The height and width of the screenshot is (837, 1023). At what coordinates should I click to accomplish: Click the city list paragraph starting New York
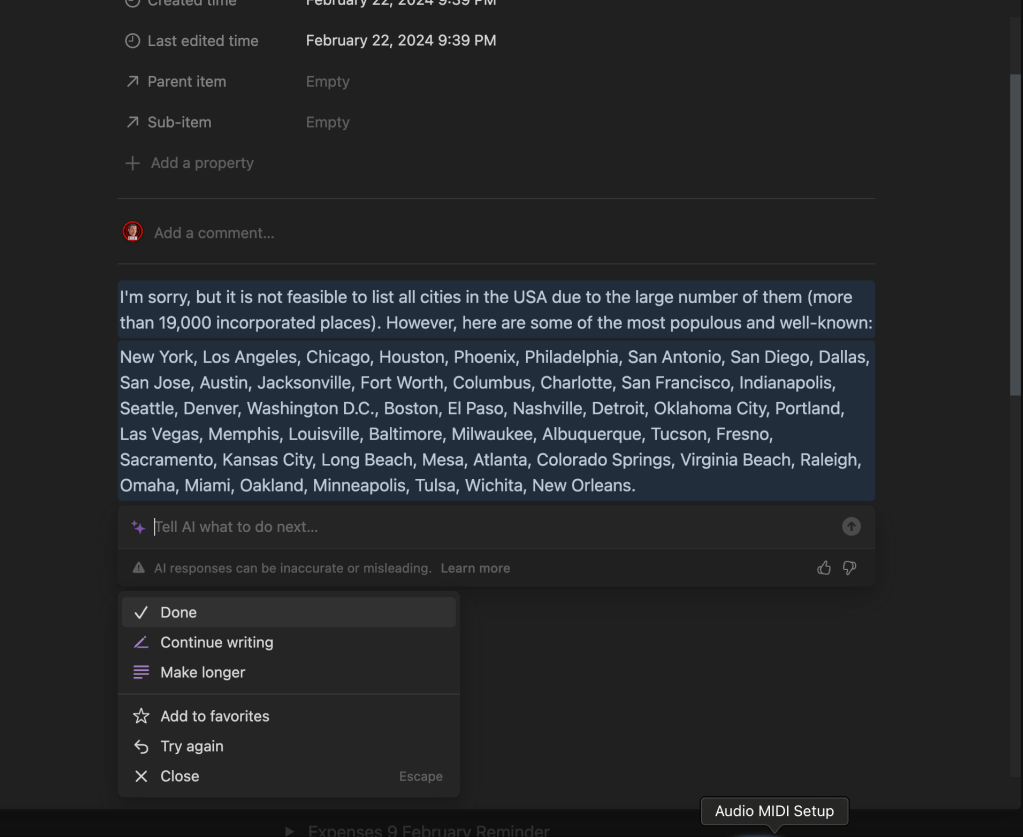point(496,421)
